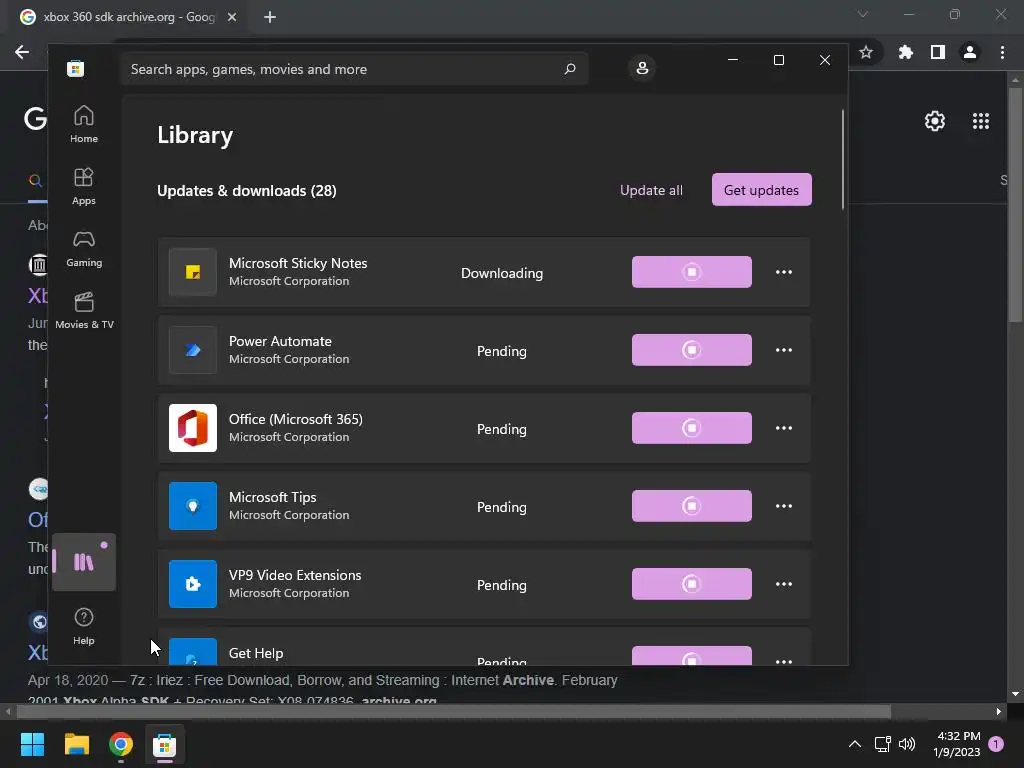Open notification center badge
This screenshot has width=1024, height=768.
(x=996, y=744)
